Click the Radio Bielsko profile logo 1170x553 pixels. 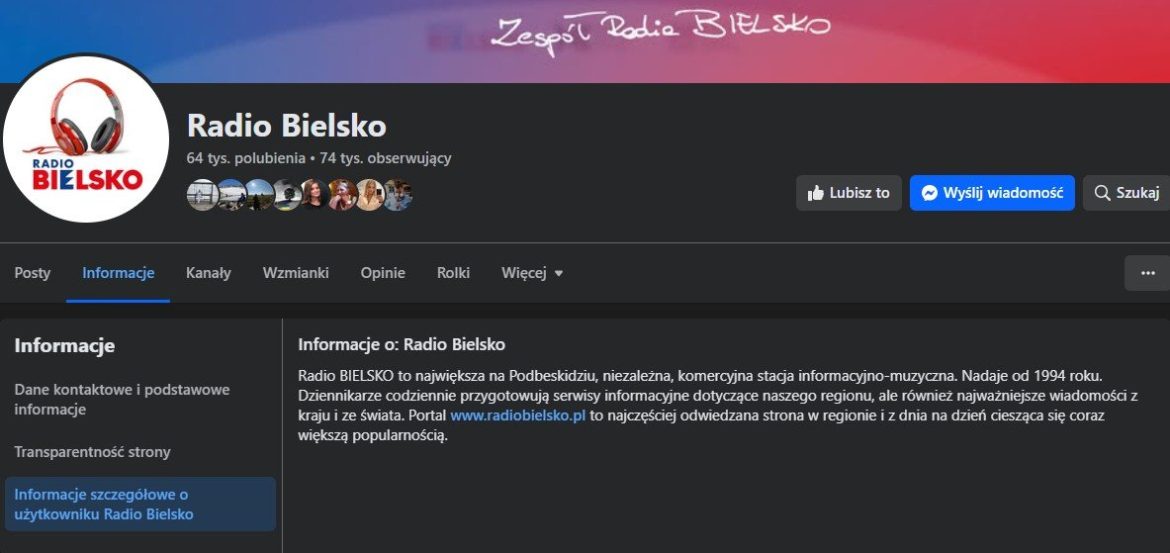pyautogui.click(x=86, y=140)
